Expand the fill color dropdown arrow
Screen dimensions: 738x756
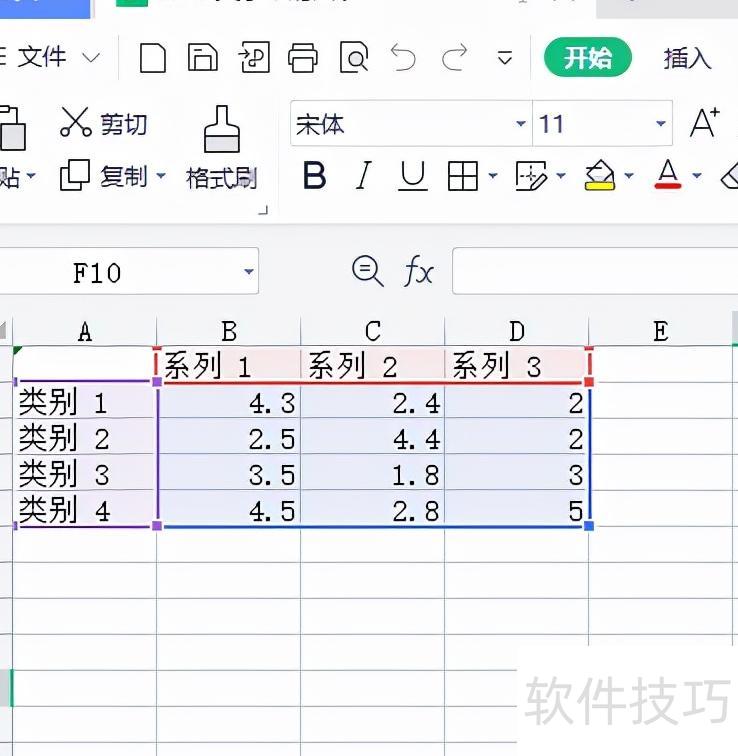pyautogui.click(x=629, y=176)
